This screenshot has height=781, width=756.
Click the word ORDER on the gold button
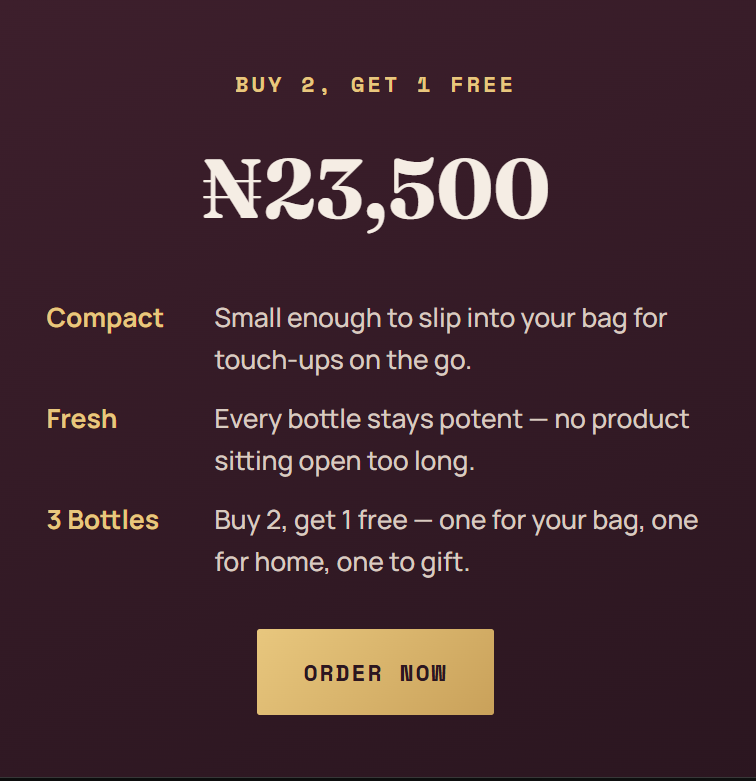coord(343,673)
